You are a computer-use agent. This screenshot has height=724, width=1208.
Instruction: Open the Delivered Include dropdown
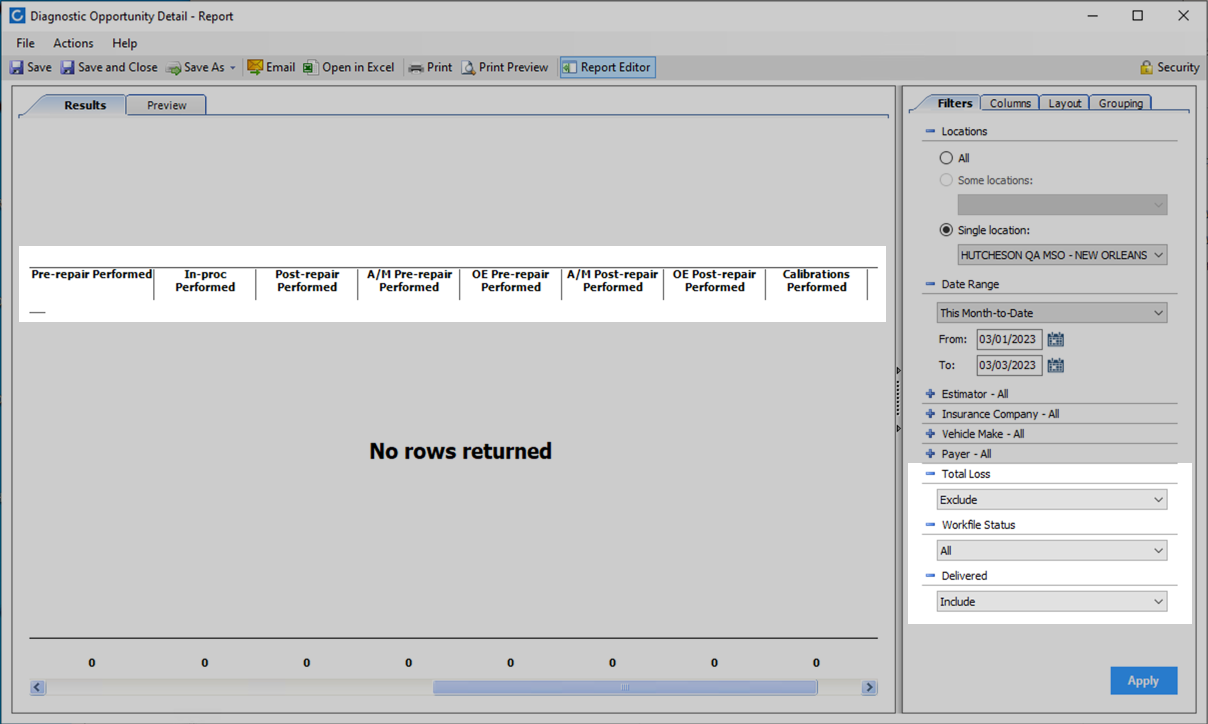tap(1052, 602)
